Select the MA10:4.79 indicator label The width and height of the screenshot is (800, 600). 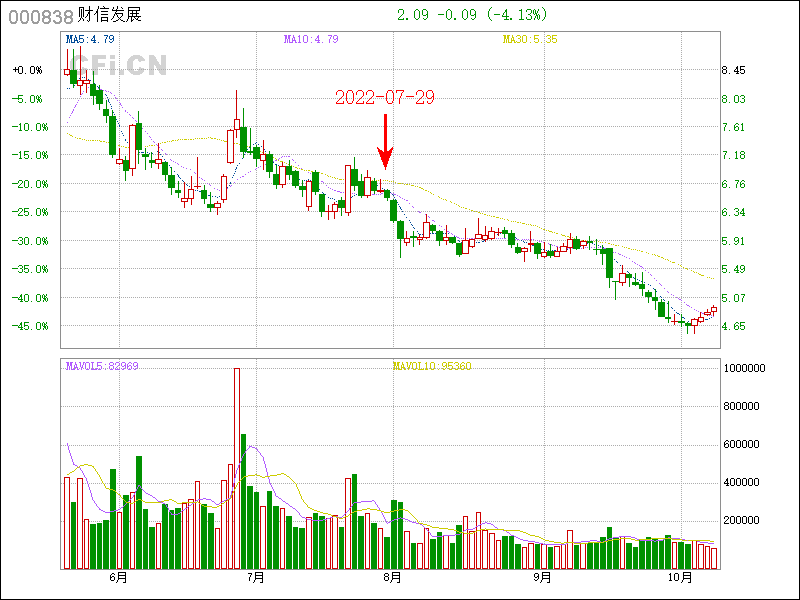coord(311,40)
